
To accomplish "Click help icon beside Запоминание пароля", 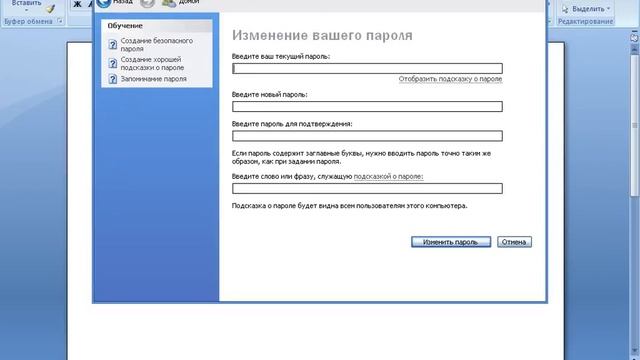I will (113, 79).
